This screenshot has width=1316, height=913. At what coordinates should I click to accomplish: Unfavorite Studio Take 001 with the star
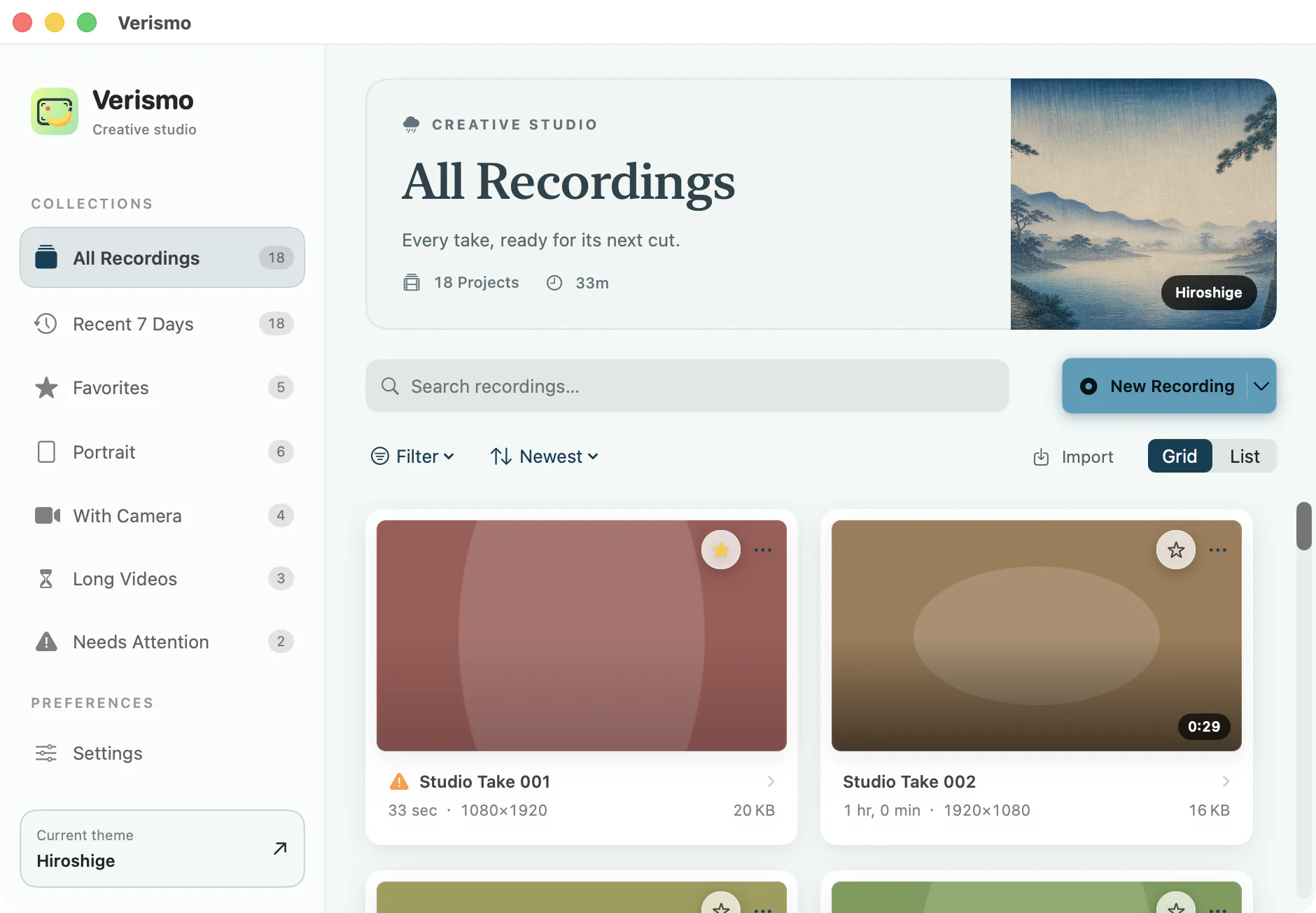pyautogui.click(x=721, y=550)
